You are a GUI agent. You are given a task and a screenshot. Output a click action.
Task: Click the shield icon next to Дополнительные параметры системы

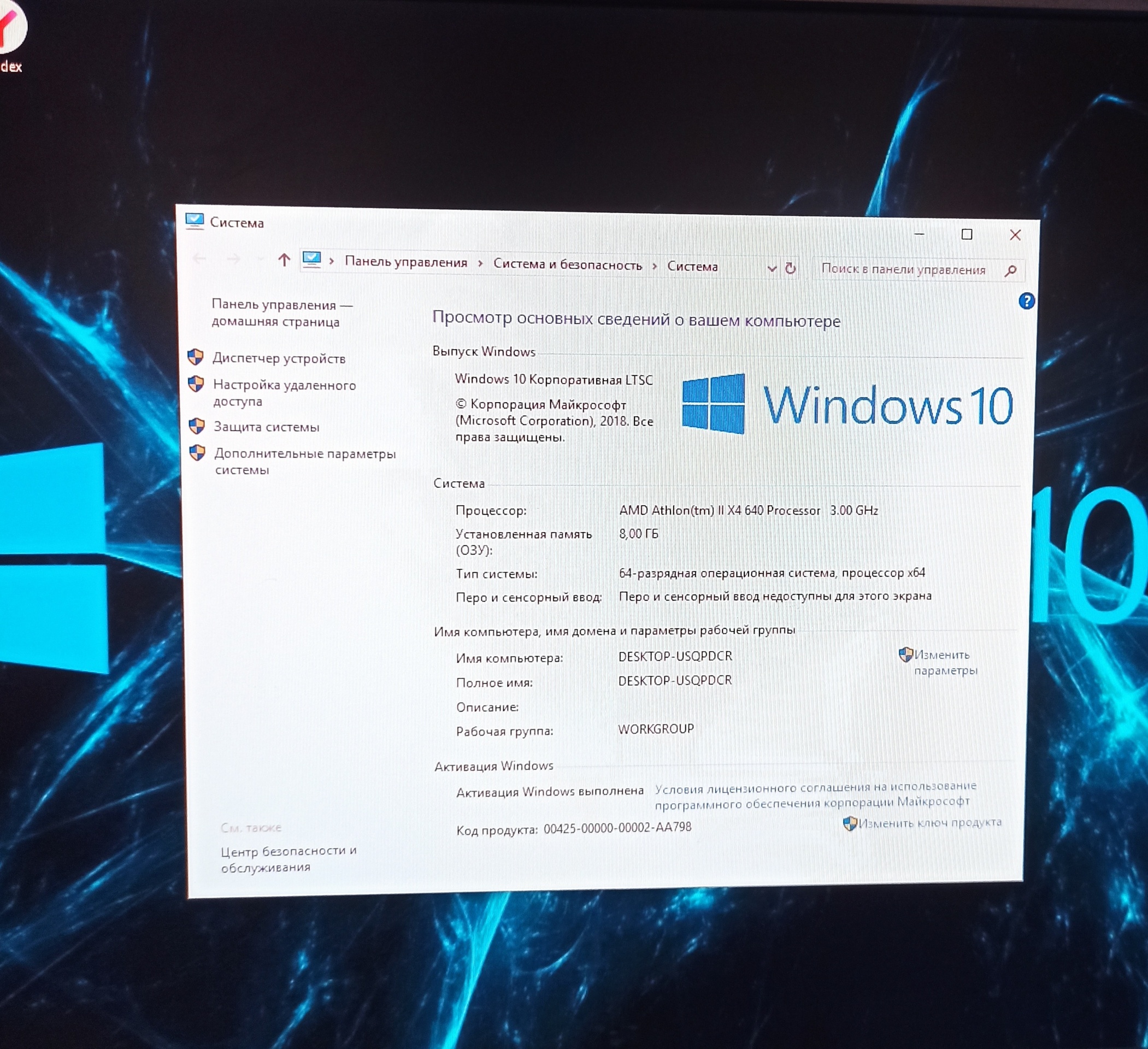197,453
